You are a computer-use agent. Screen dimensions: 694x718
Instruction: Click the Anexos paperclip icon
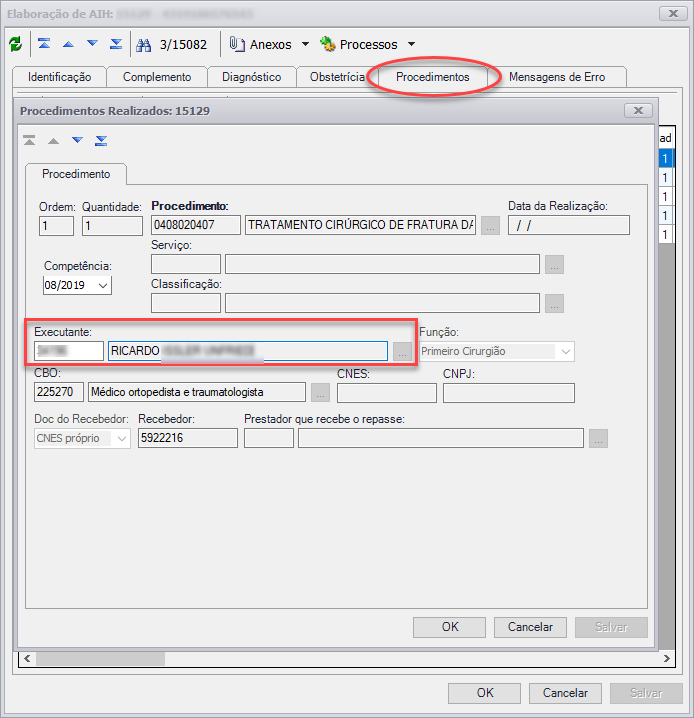click(x=237, y=44)
